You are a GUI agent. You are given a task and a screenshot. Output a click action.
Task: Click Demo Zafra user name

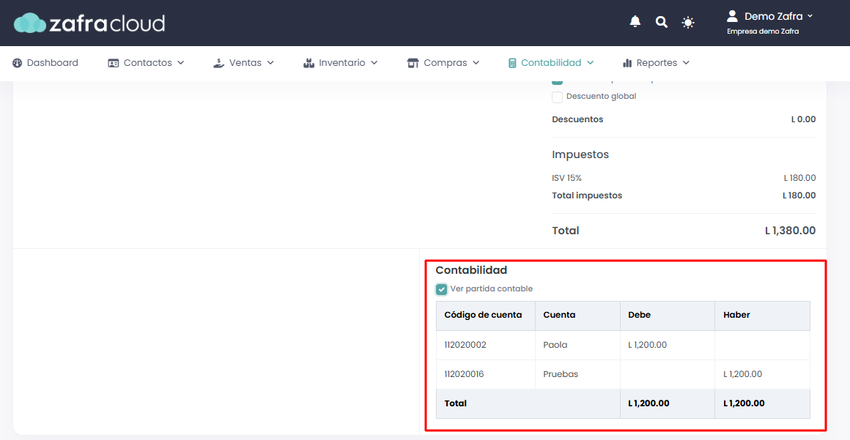774,16
